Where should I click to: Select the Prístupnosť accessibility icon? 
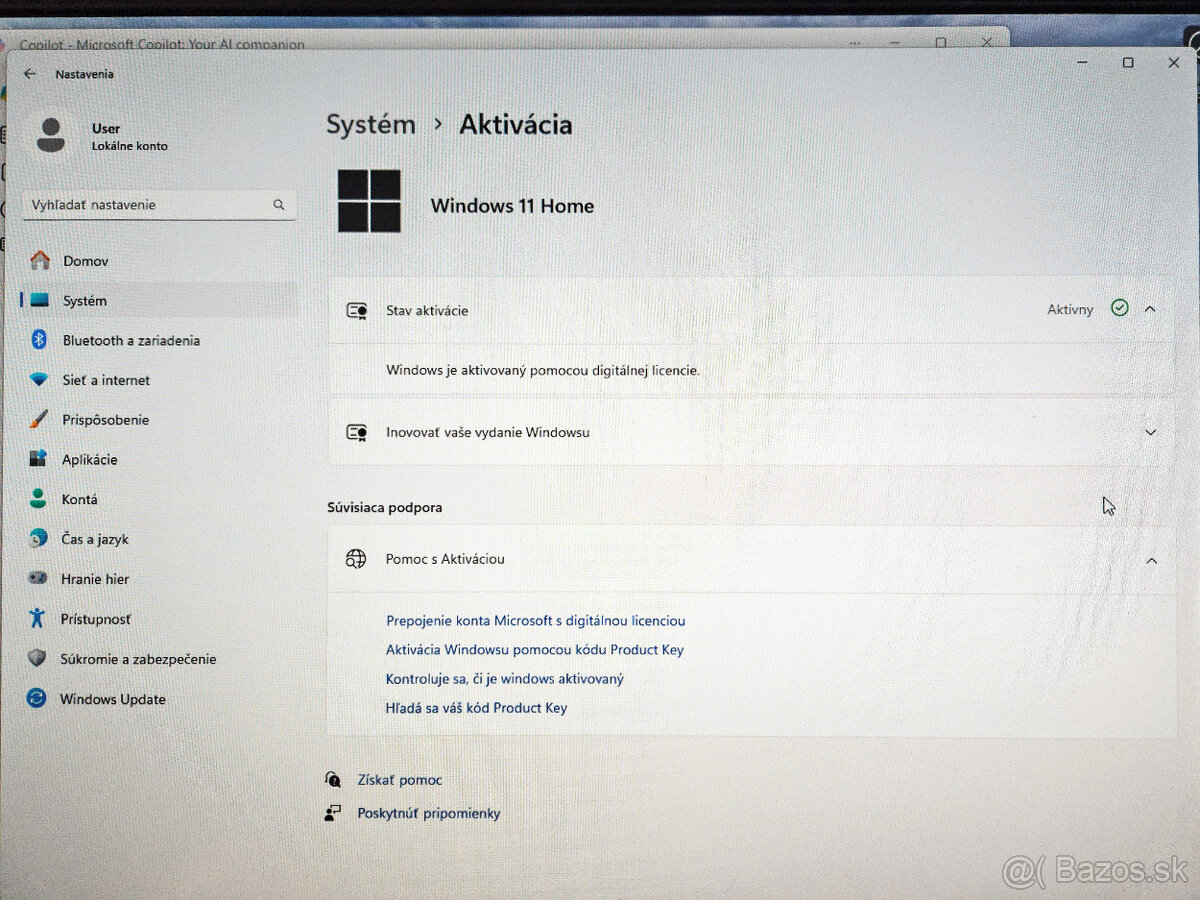[x=38, y=618]
